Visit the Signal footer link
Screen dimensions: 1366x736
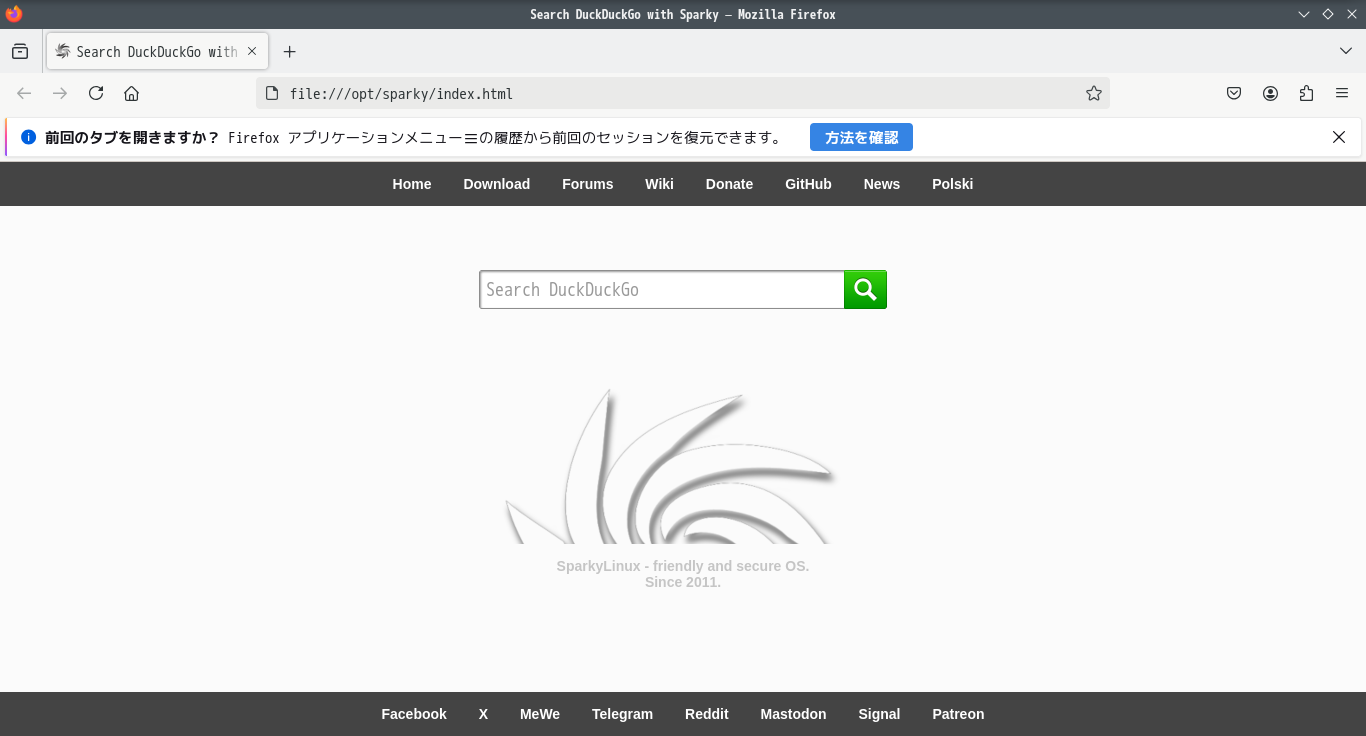click(x=879, y=714)
